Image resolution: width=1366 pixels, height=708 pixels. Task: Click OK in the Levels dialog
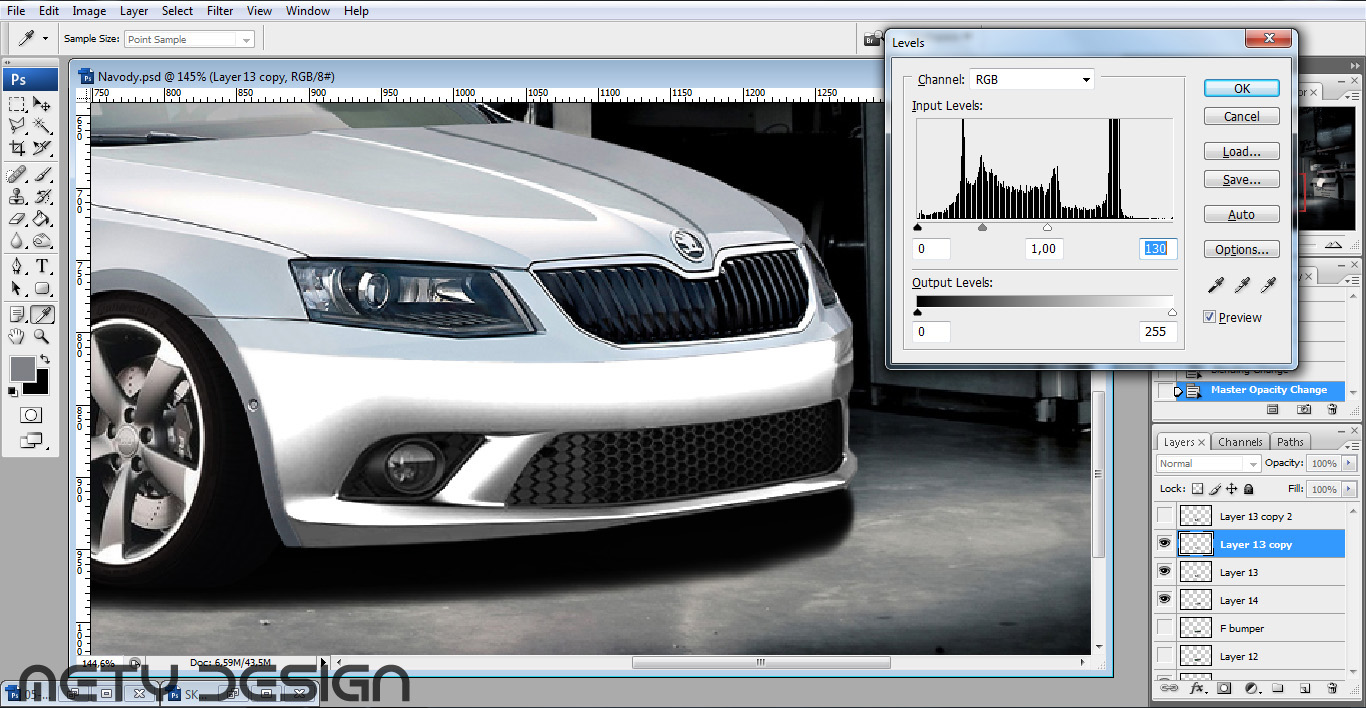pos(1242,88)
